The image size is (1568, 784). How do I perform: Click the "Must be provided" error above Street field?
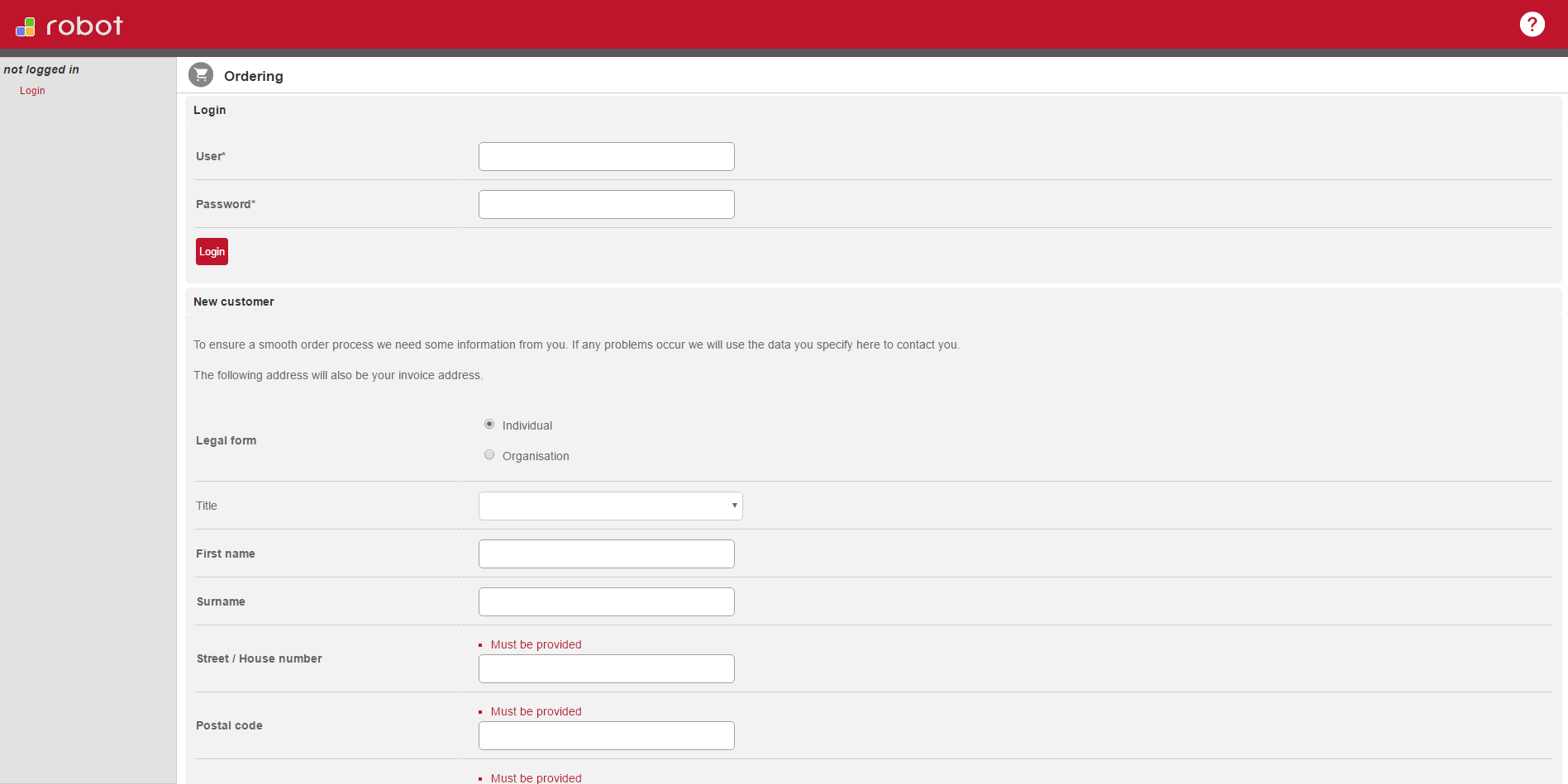click(x=536, y=644)
